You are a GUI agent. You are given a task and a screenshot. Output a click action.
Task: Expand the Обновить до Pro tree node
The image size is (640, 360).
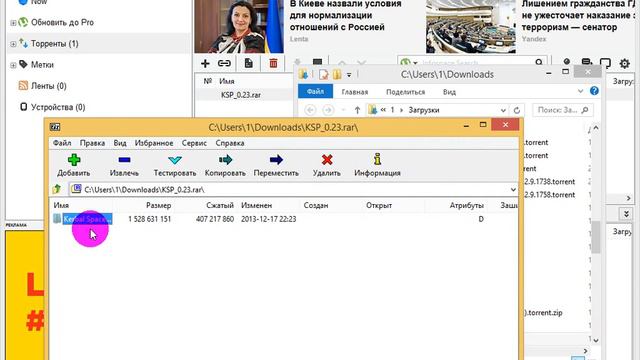(13, 23)
